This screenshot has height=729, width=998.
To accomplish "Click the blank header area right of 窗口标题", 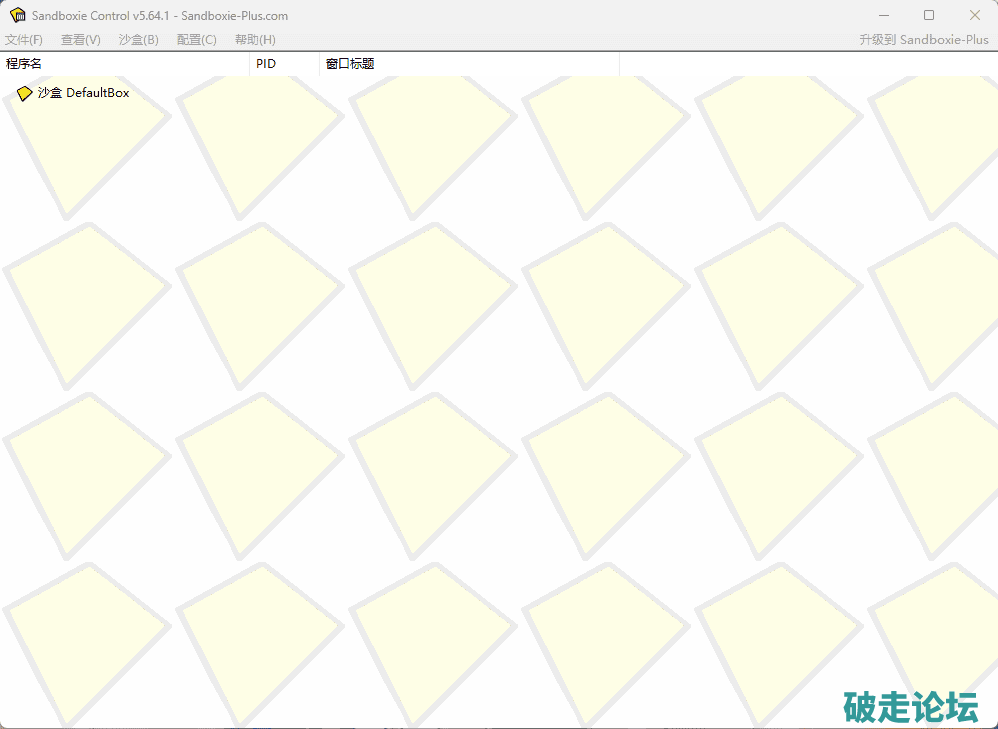I will [x=800, y=64].
